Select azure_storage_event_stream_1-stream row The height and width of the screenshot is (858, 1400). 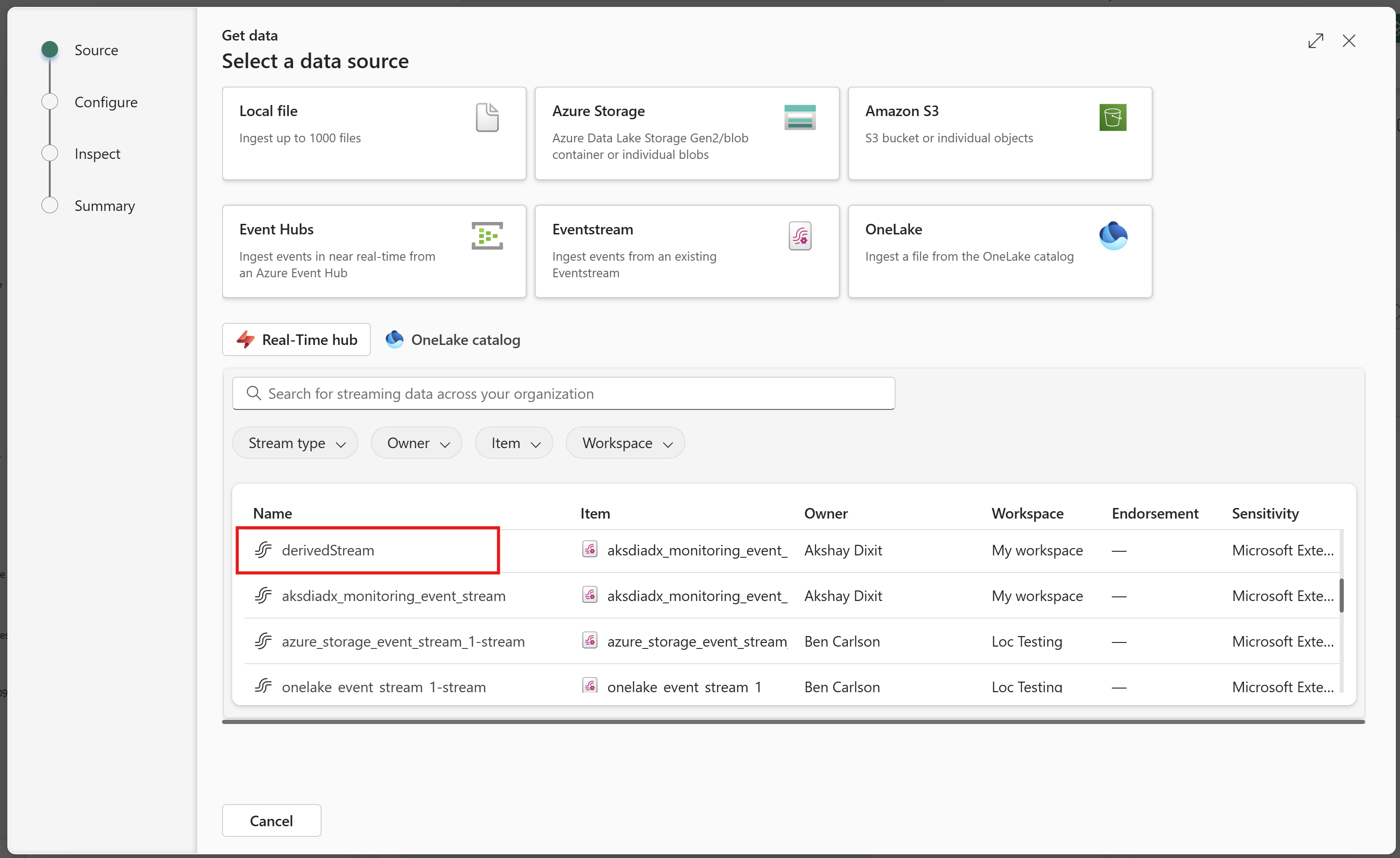coord(792,641)
